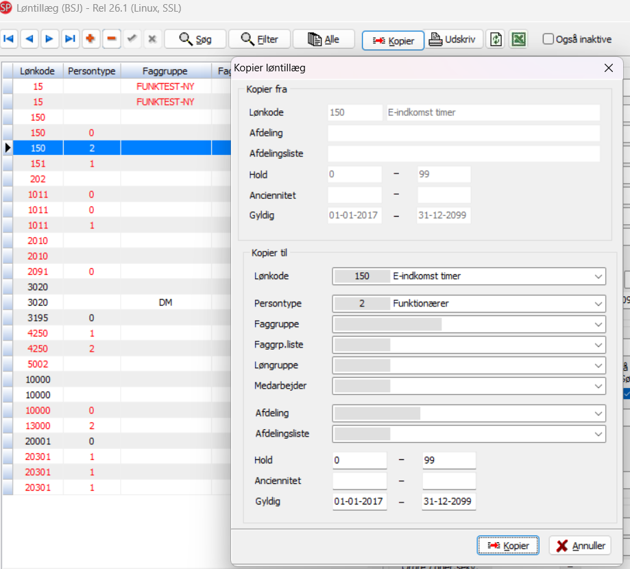
Task: Confirm changes checkmark icon
Action: click(132, 39)
